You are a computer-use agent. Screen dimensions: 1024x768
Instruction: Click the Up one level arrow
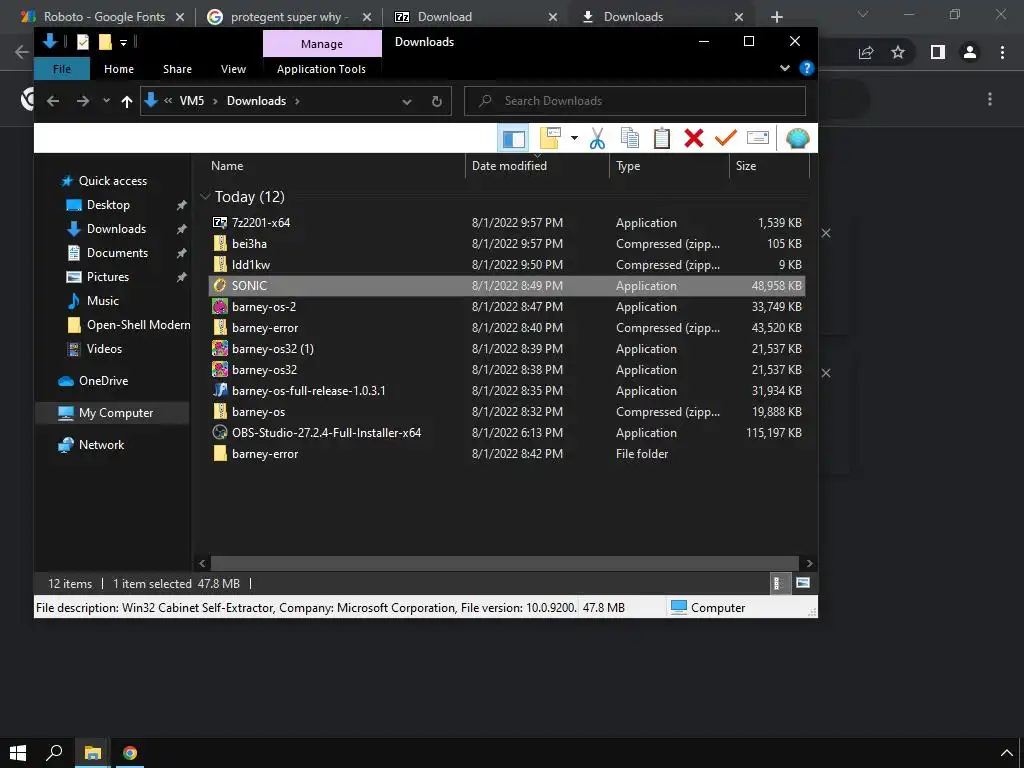127,101
